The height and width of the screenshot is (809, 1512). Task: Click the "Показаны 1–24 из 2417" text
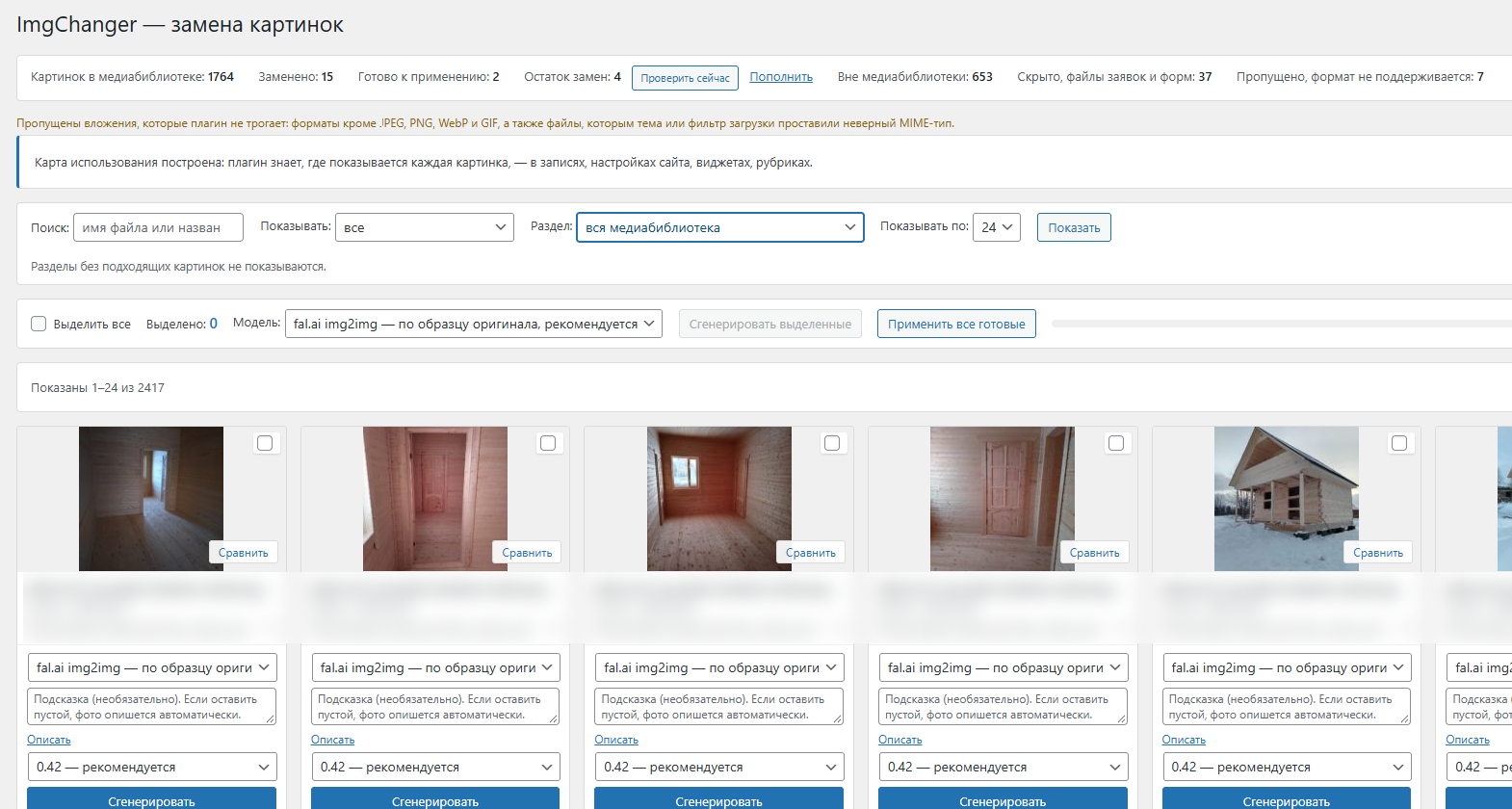pos(97,387)
